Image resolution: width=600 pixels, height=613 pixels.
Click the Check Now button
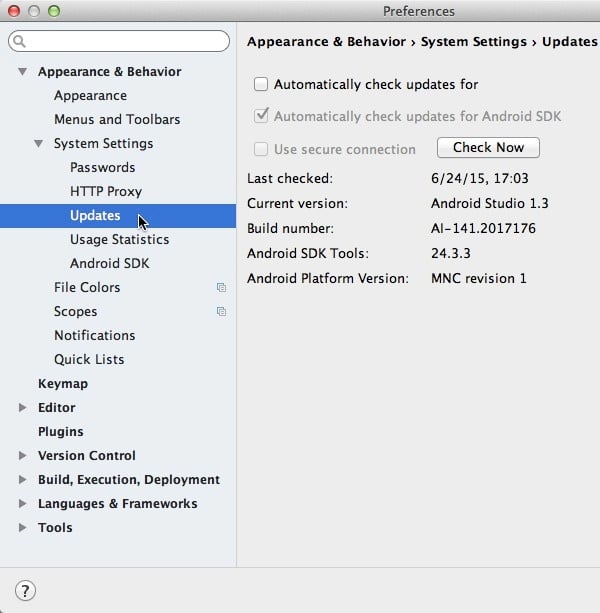point(488,147)
